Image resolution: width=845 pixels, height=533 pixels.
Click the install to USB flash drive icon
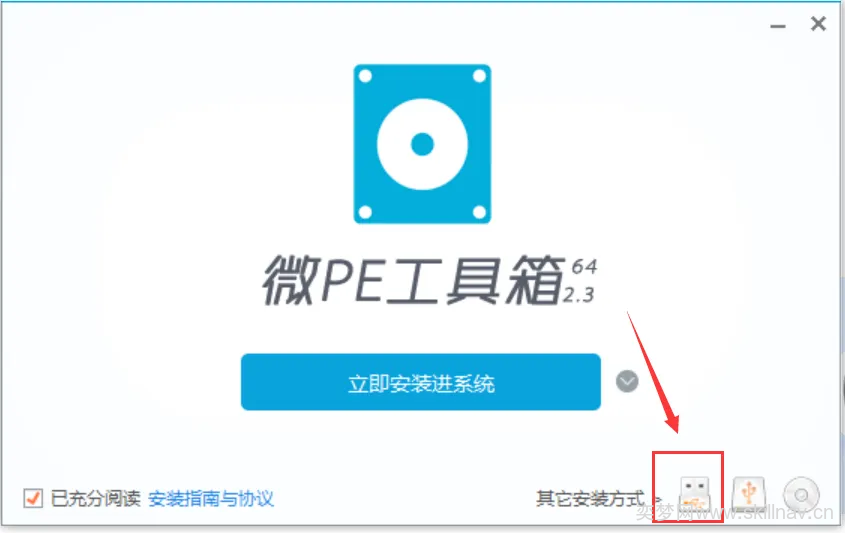[x=695, y=494]
